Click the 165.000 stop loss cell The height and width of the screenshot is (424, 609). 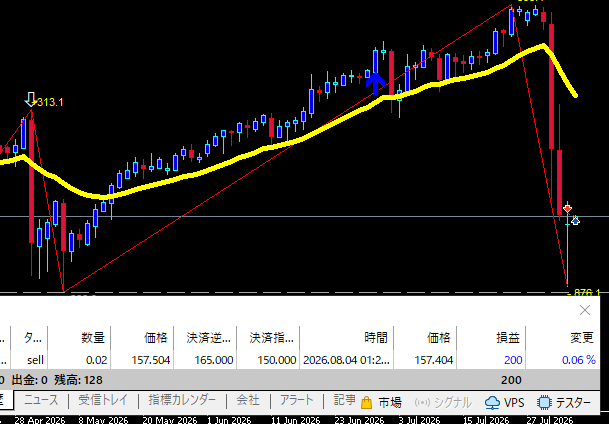tap(205, 360)
